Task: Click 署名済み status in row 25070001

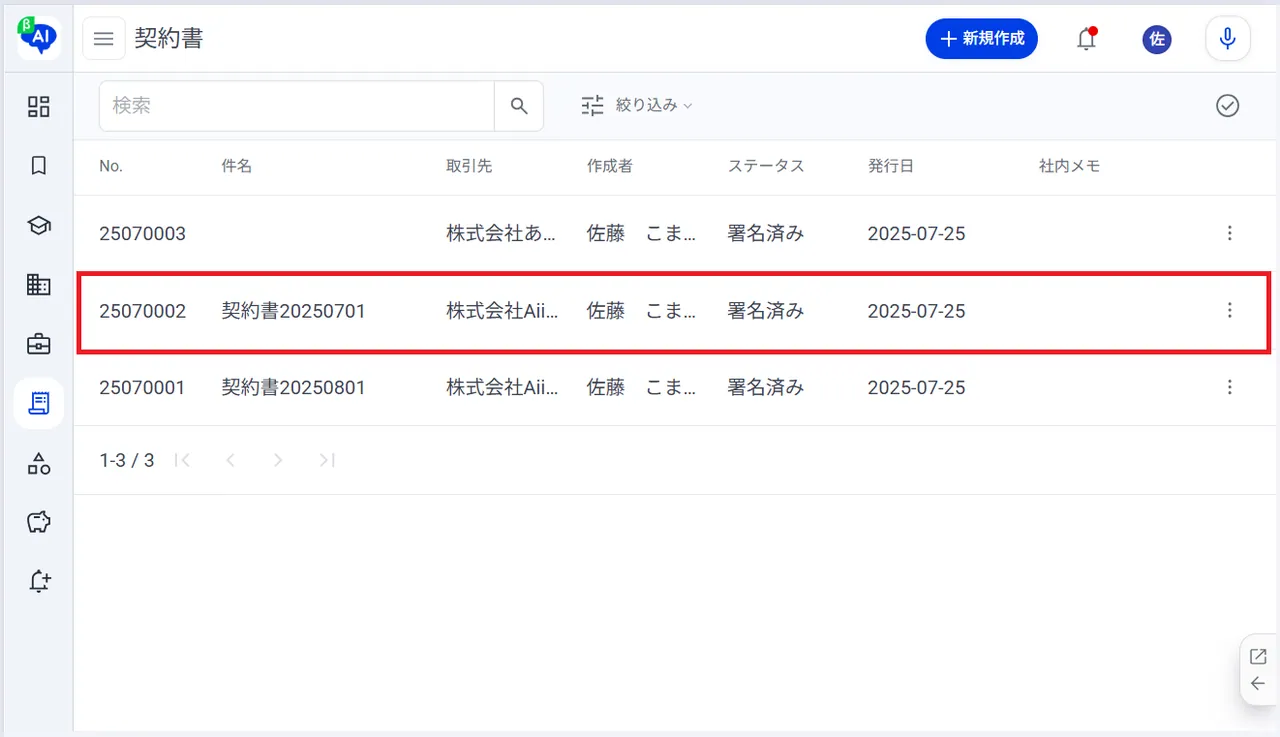Action: point(766,388)
